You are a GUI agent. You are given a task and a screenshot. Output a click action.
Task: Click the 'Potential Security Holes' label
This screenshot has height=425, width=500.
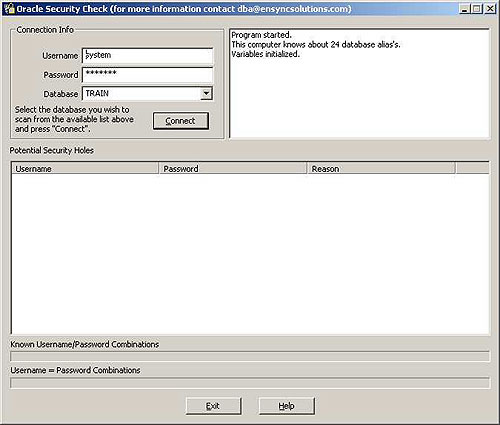coord(52,150)
